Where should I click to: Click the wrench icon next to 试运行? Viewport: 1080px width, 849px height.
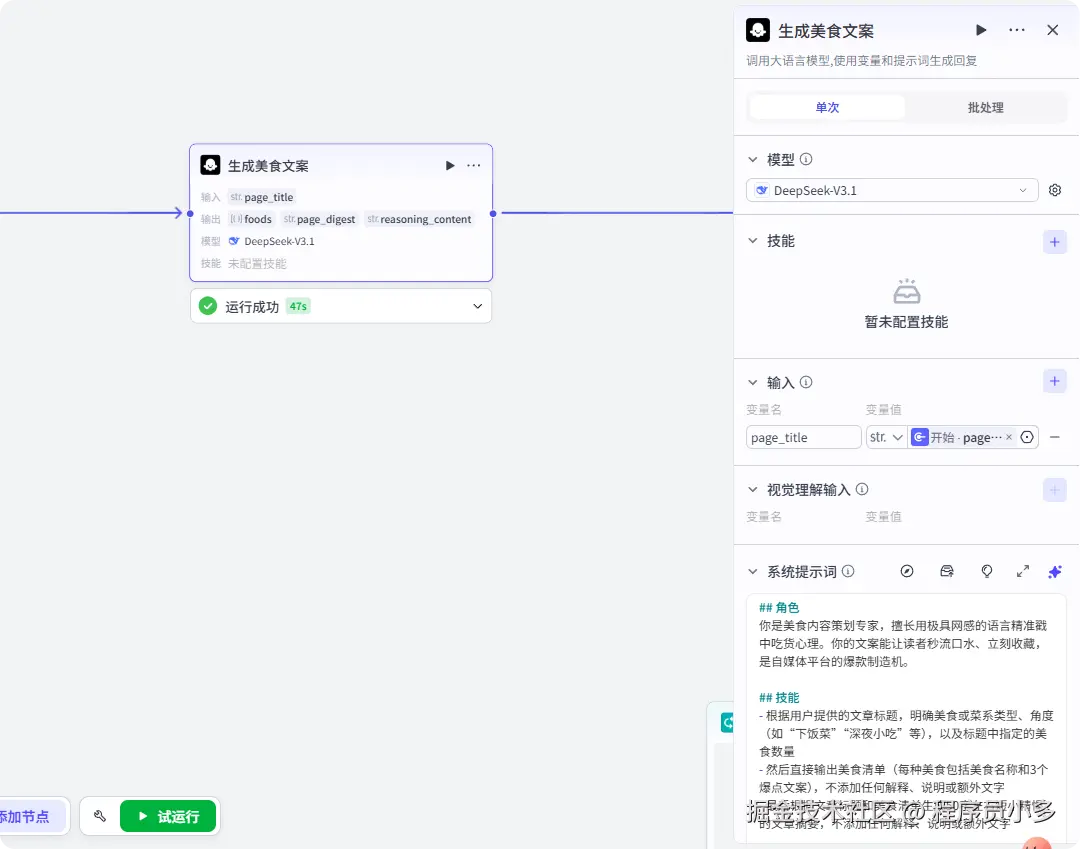pyautogui.click(x=99, y=816)
